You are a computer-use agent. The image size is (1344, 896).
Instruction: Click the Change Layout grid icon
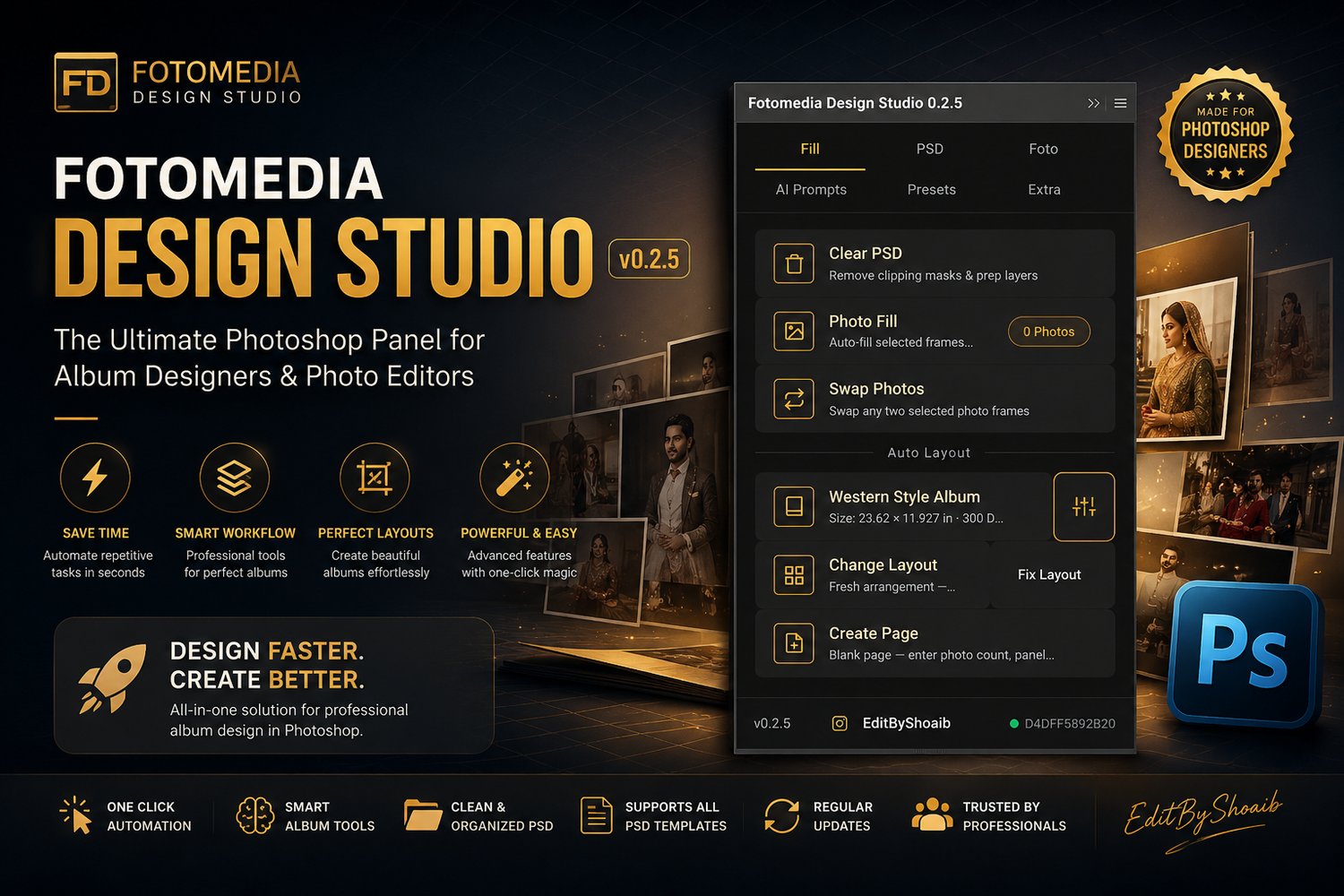click(794, 574)
